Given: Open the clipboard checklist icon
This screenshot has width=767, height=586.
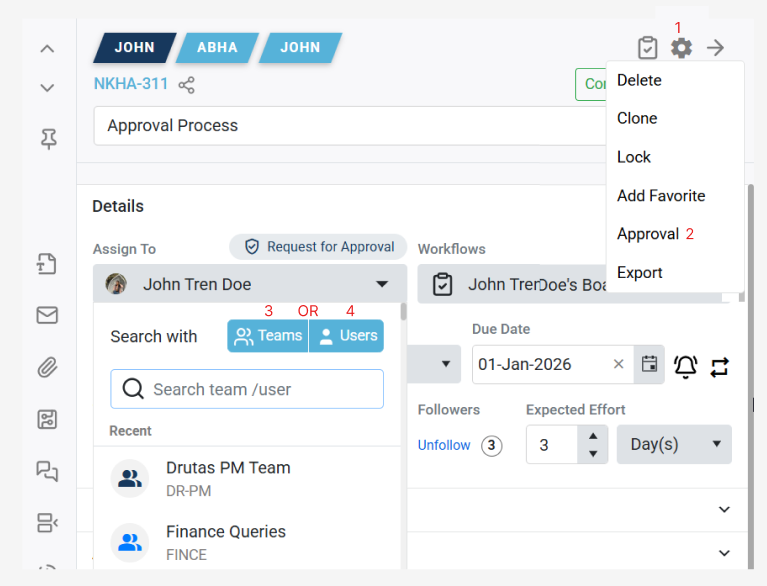Looking at the screenshot, I should [x=647, y=48].
